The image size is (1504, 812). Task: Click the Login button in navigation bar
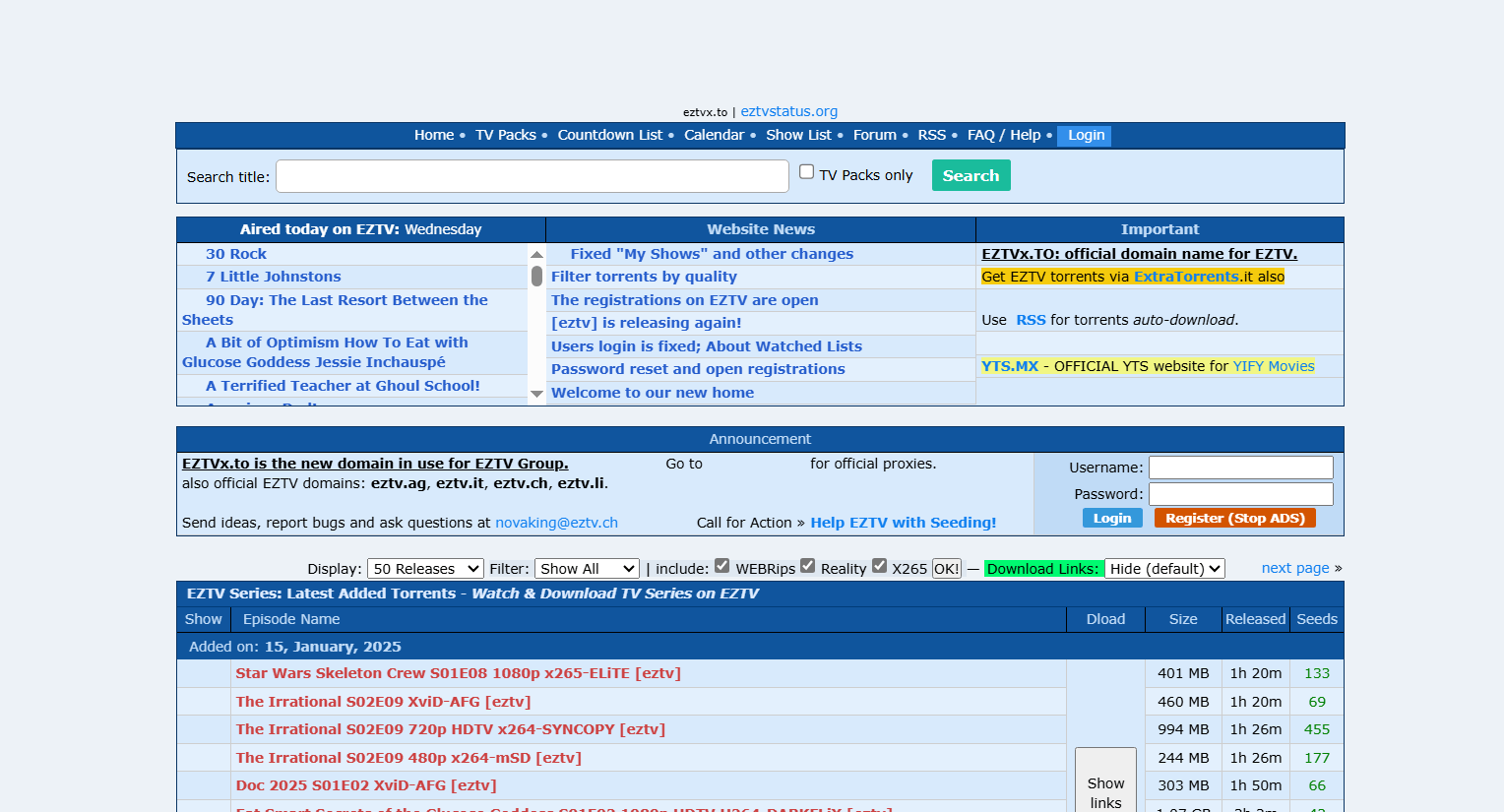pyautogui.click(x=1085, y=136)
